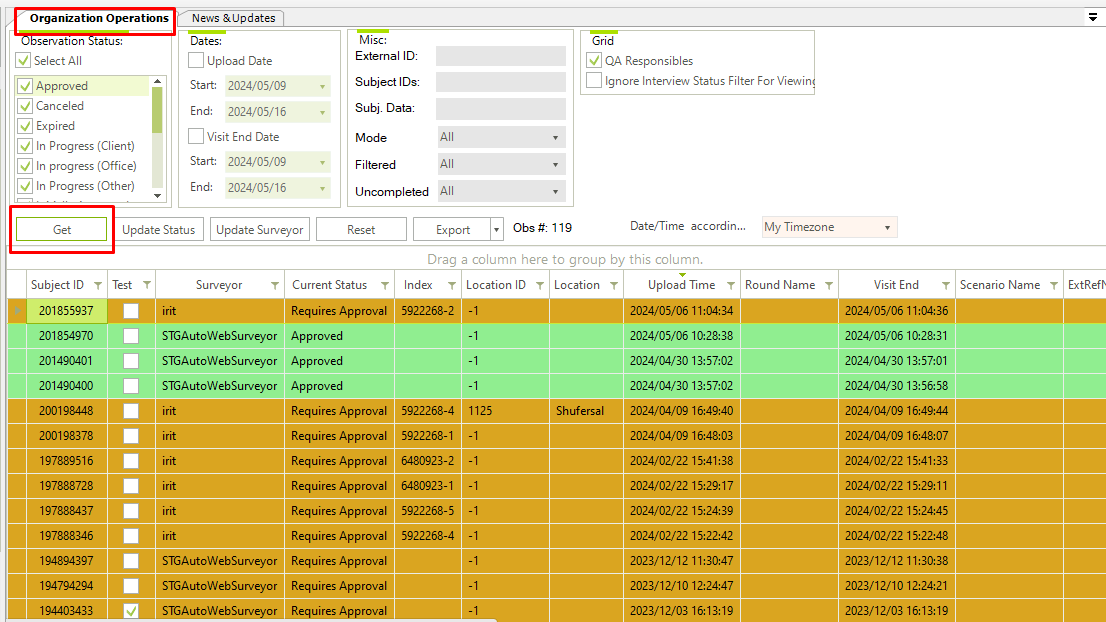Click the Update Status button
The width and height of the screenshot is (1106, 622).
pyautogui.click(x=159, y=229)
